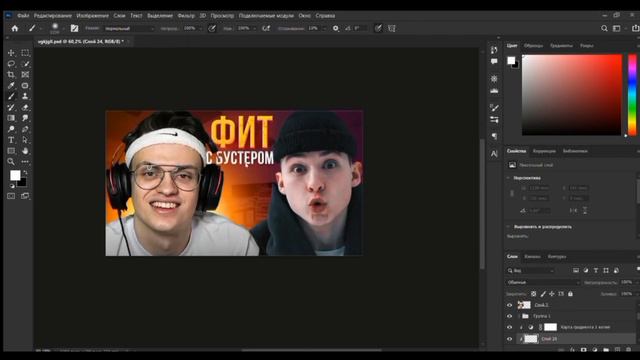
Task: Open the Файл menu
Action: click(x=23, y=16)
